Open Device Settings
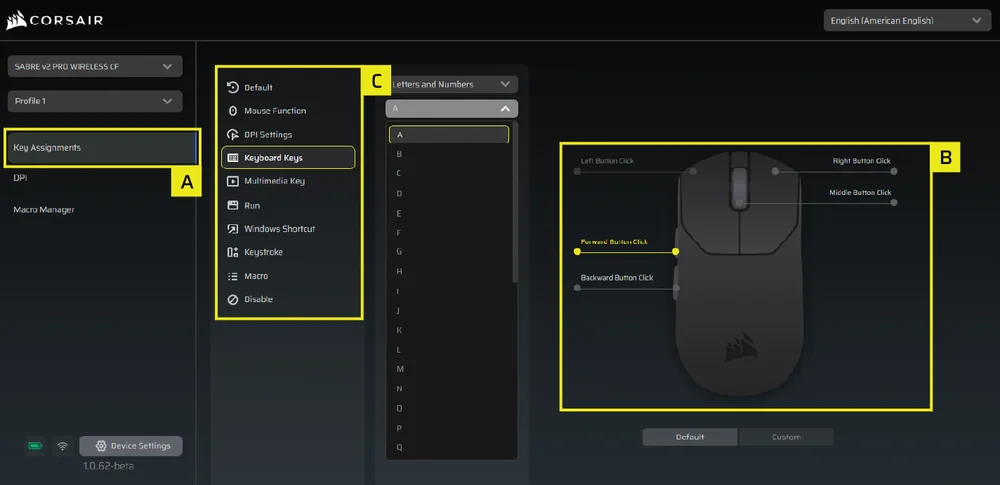Viewport: 1000px width, 485px height. click(131, 446)
